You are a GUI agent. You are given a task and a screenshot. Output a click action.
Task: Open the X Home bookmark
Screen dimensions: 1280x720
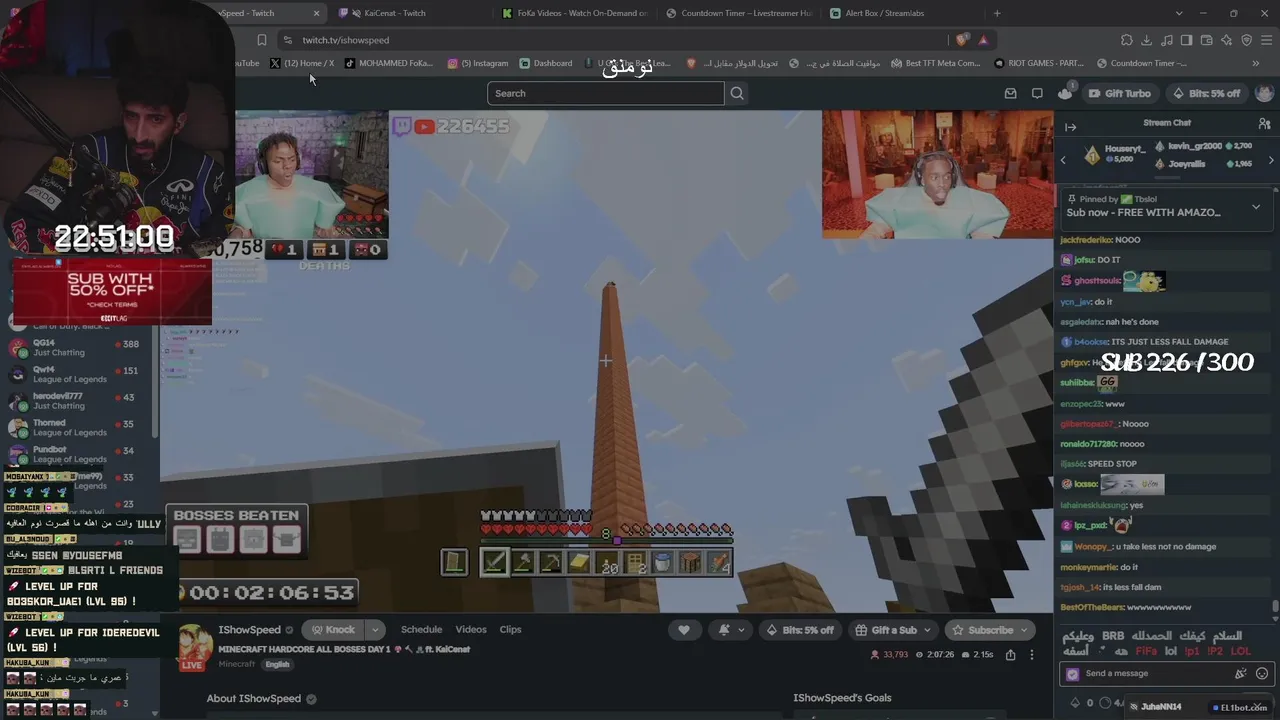(302, 63)
